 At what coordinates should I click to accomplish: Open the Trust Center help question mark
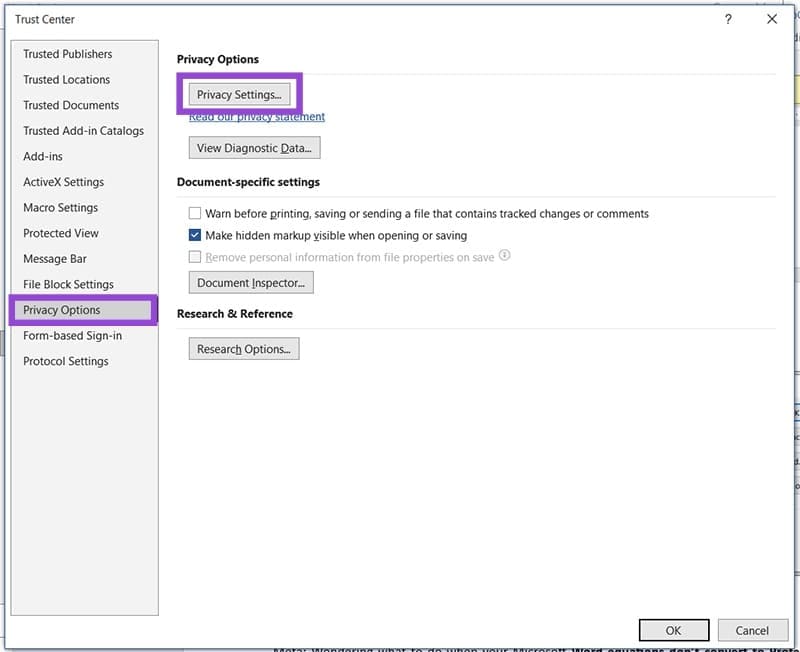(x=727, y=19)
